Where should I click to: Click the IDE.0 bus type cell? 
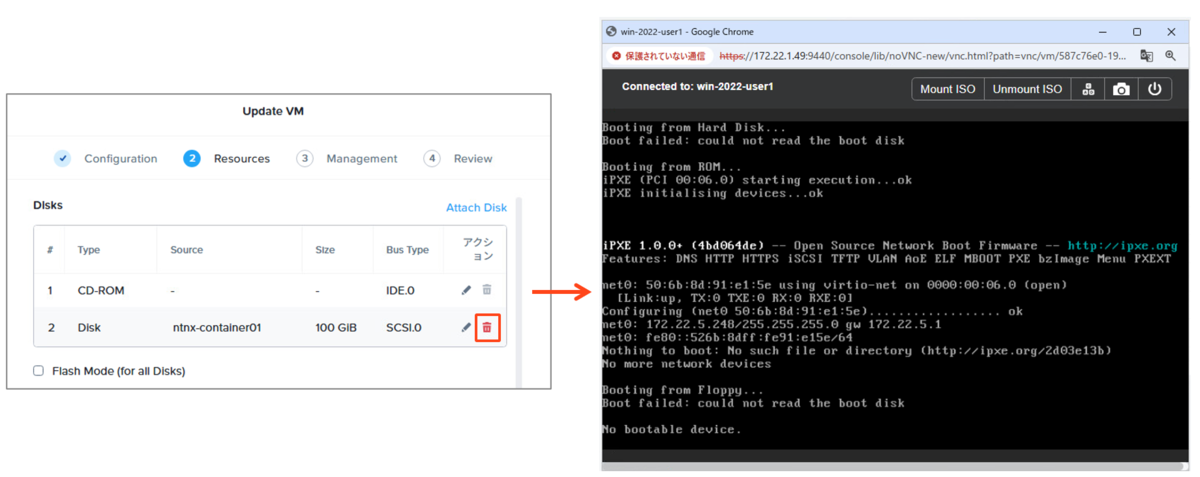(x=400, y=290)
